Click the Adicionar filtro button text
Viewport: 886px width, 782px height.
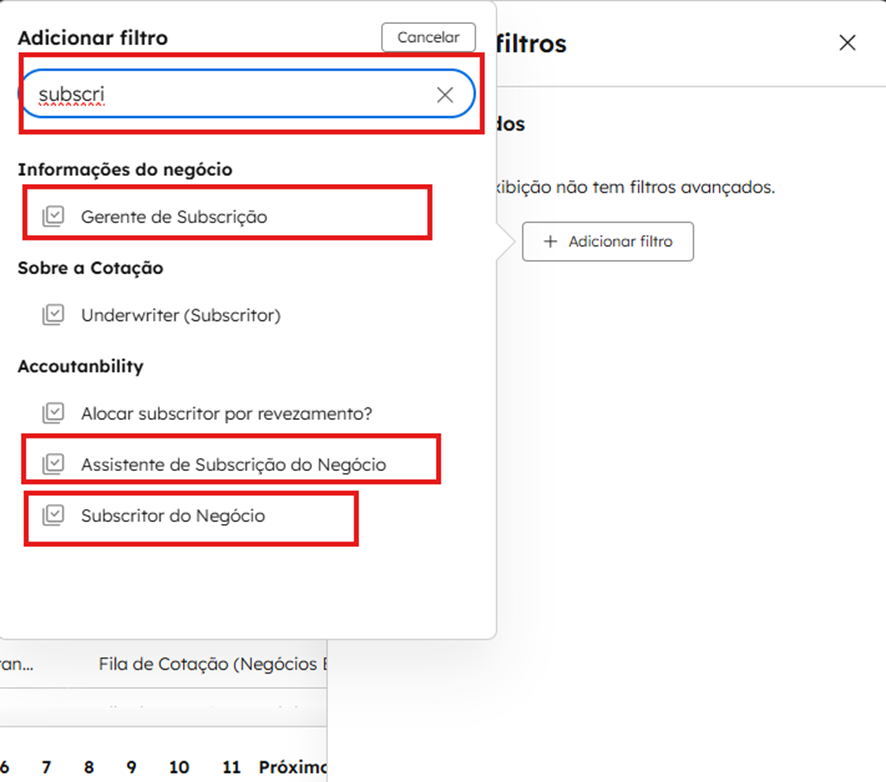coord(620,242)
